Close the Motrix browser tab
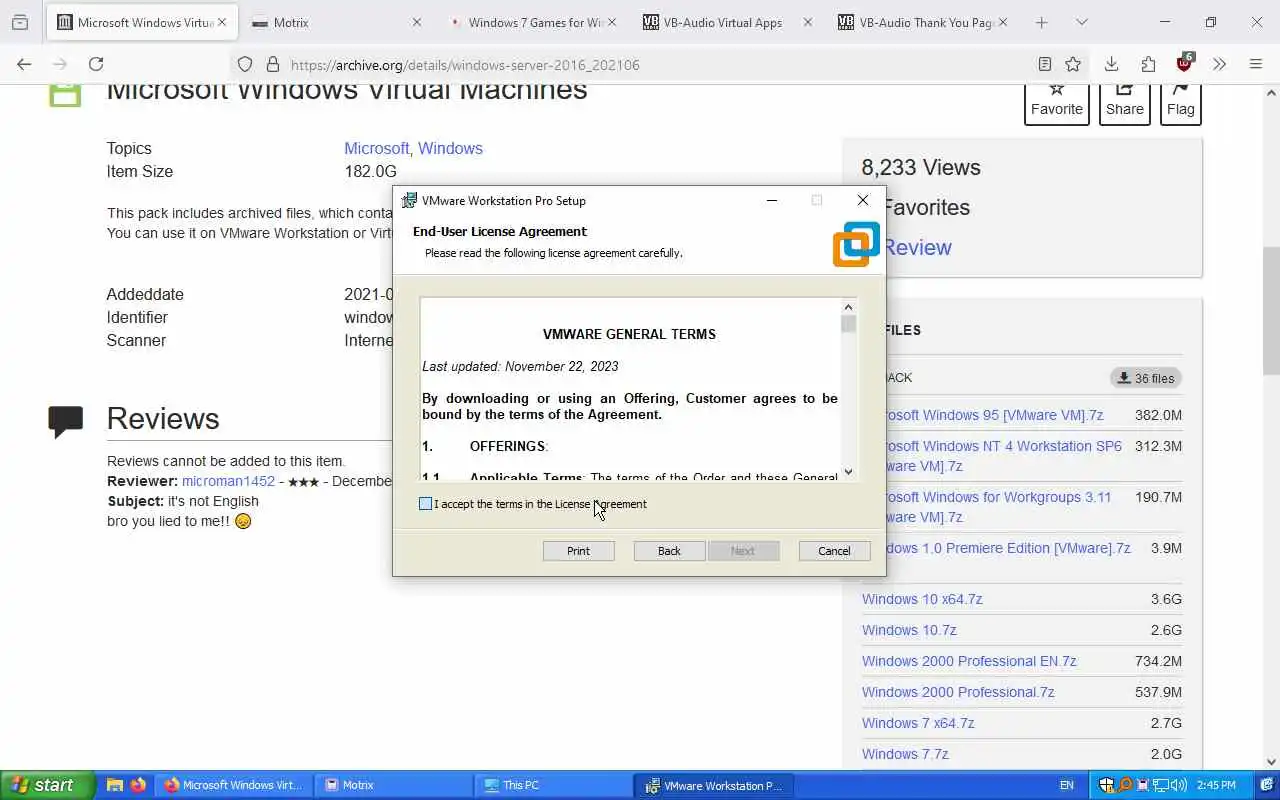This screenshot has height=800, width=1280. 417,22
